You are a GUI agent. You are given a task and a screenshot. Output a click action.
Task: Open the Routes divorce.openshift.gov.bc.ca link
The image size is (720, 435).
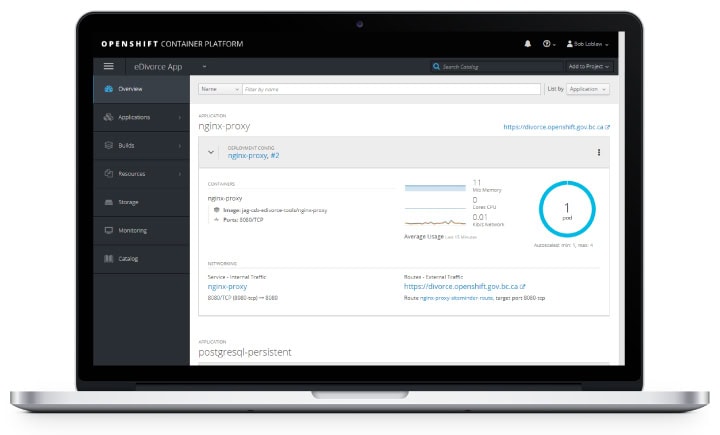(461, 286)
